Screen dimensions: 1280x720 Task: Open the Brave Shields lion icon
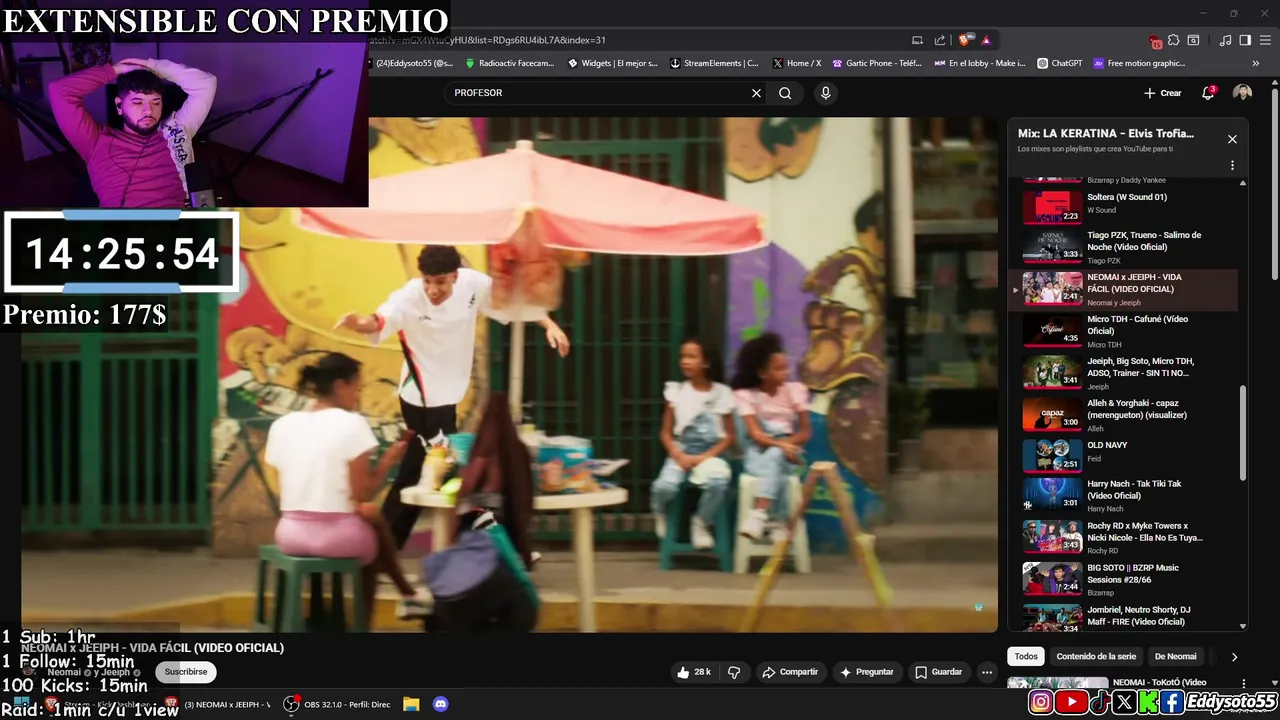tap(964, 40)
